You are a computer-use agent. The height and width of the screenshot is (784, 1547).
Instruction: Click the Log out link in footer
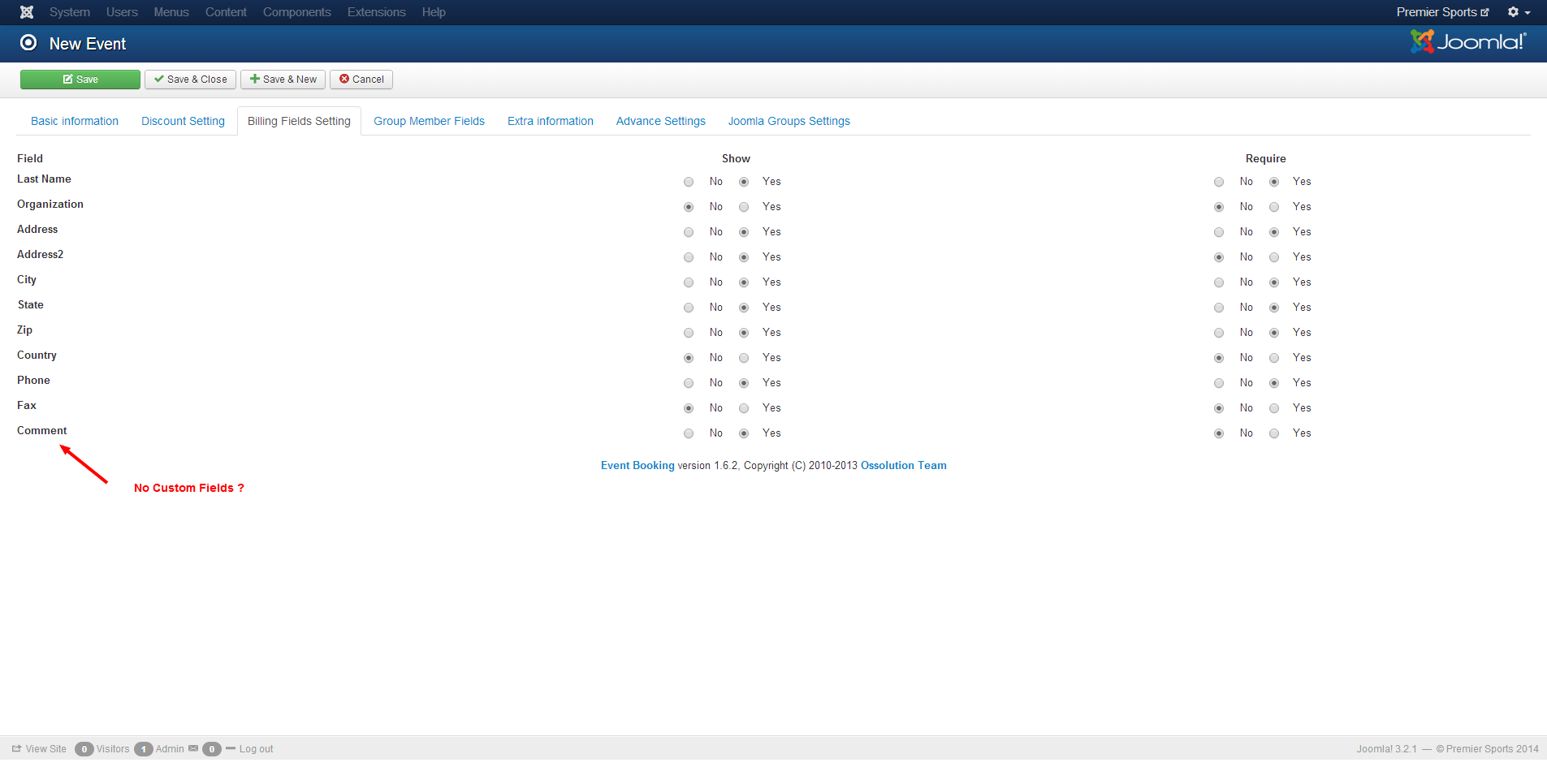pyautogui.click(x=255, y=749)
